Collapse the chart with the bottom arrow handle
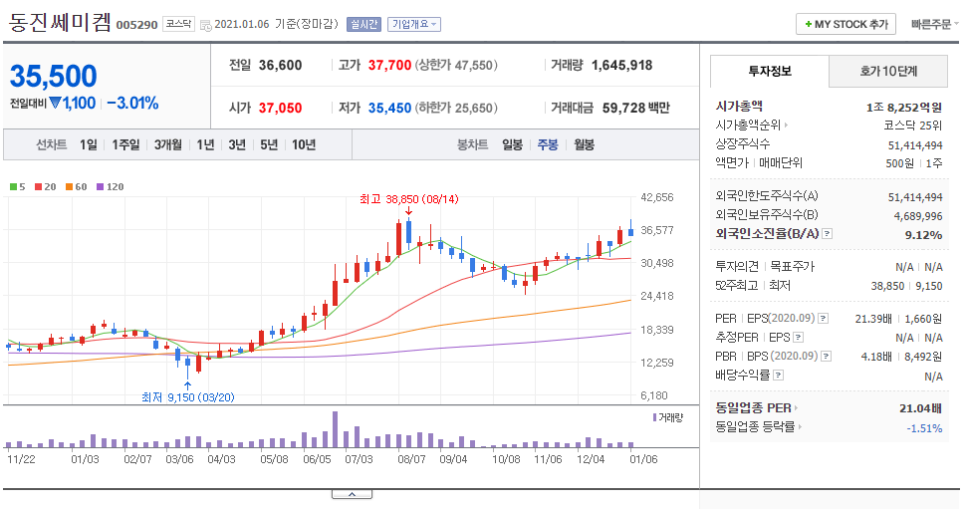The image size is (966, 509). [x=352, y=494]
